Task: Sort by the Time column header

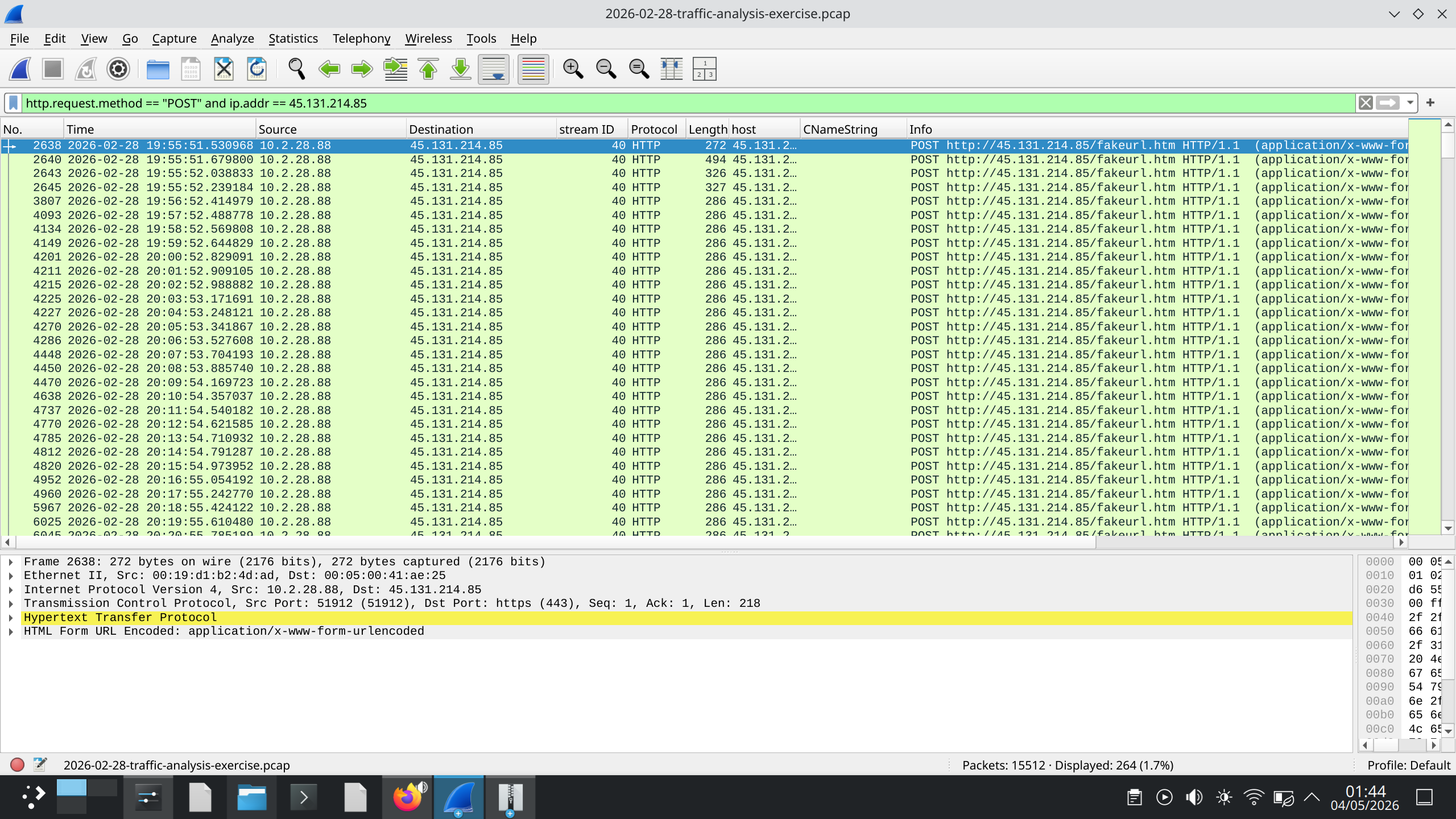Action: click(x=159, y=129)
